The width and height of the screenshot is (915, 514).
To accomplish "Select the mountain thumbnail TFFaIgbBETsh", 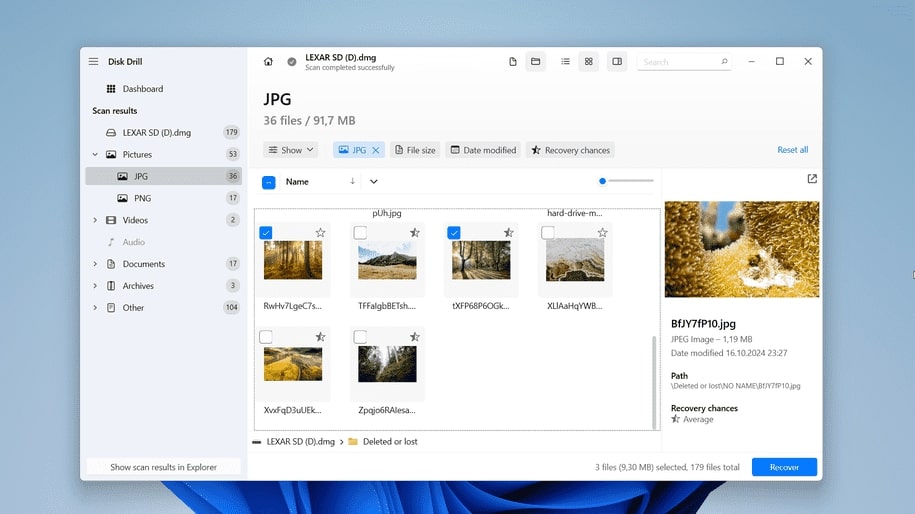I will coord(387,260).
